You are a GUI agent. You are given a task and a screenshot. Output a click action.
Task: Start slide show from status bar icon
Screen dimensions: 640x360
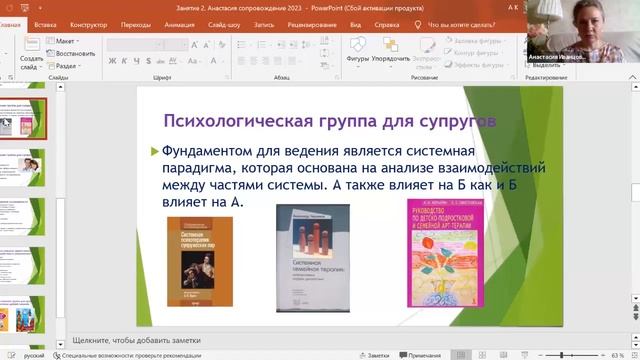524,355
